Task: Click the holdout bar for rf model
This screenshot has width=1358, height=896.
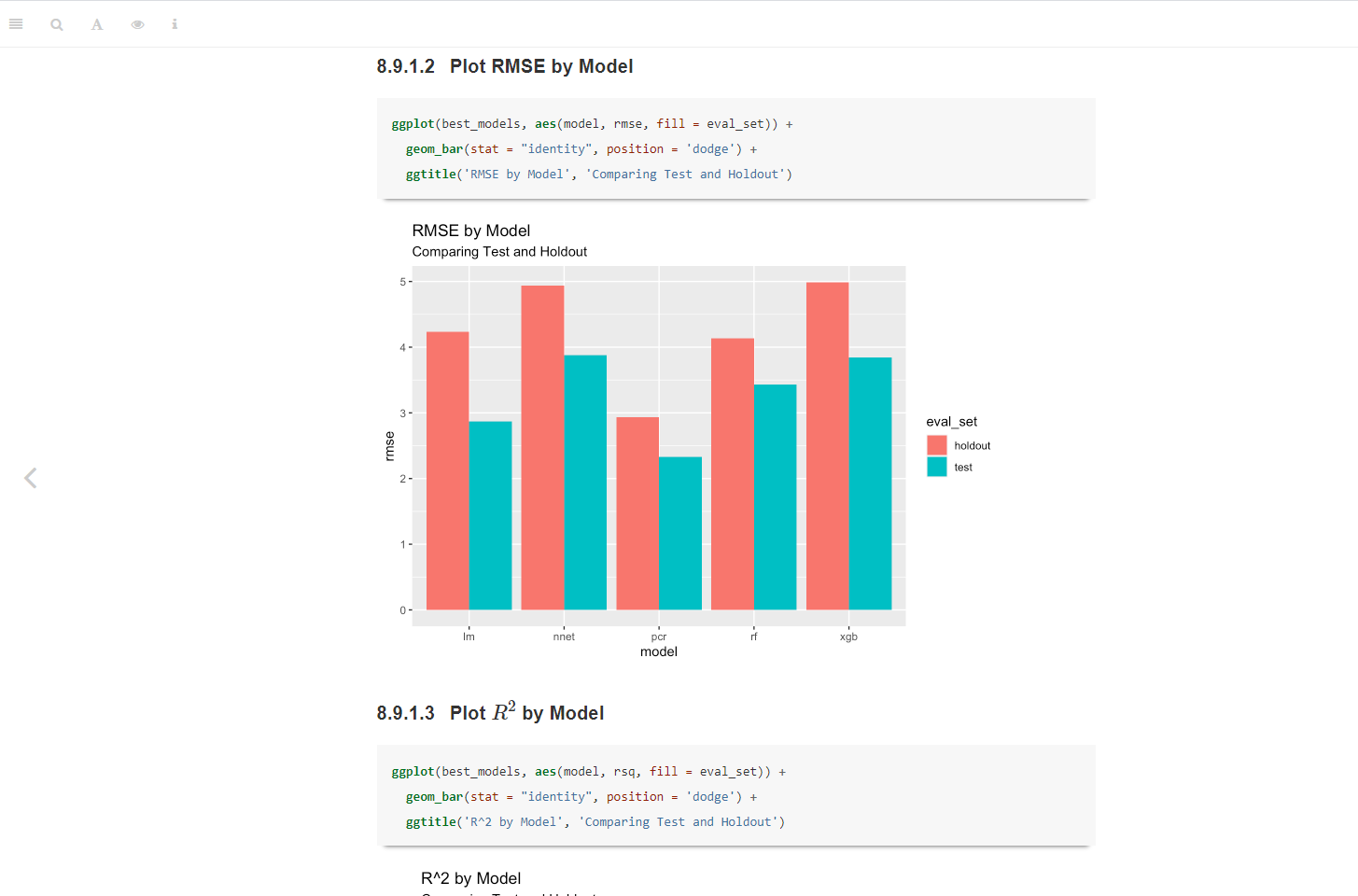Action: (x=733, y=474)
